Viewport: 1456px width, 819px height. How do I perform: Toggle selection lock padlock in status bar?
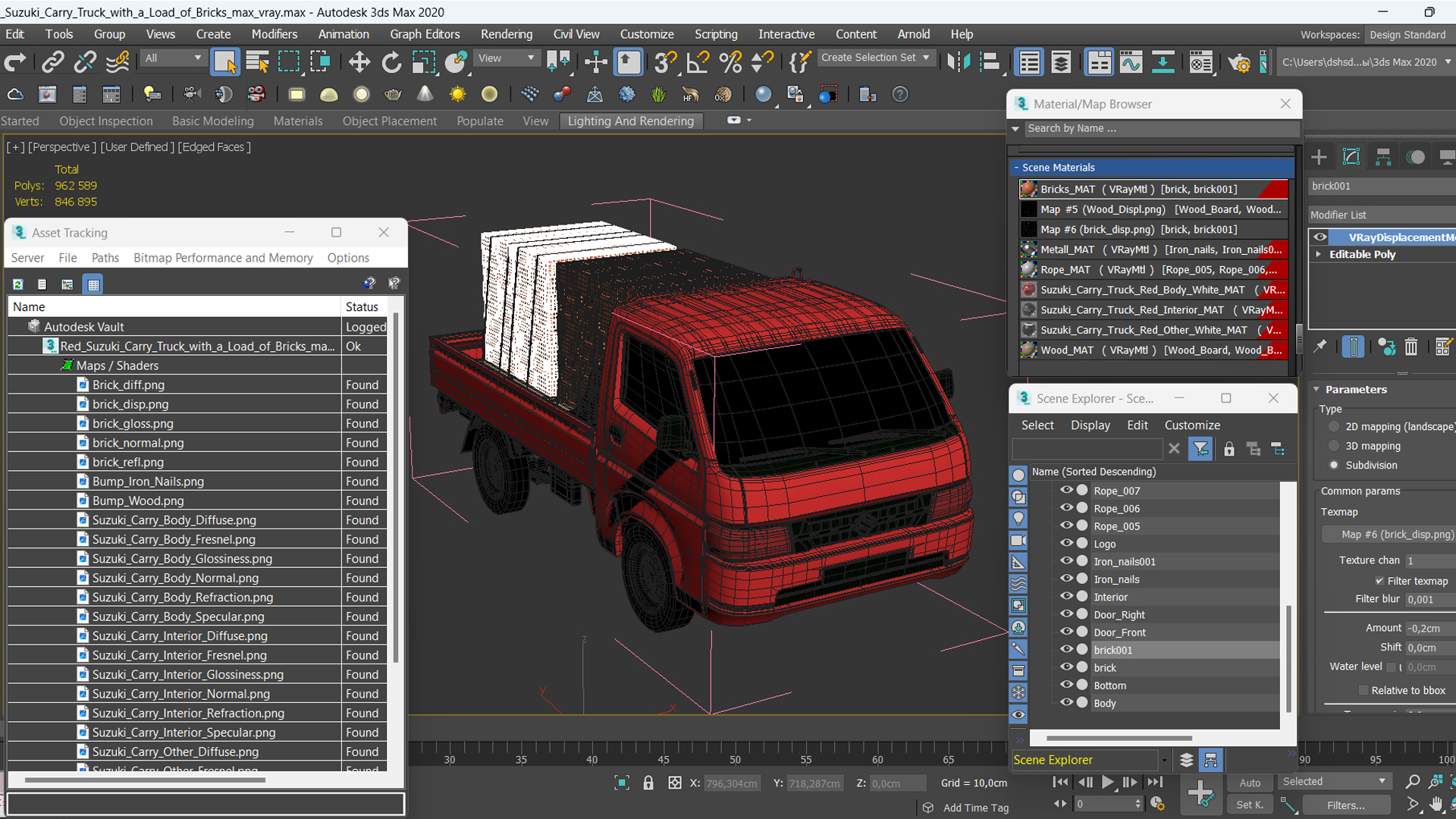[x=648, y=783]
